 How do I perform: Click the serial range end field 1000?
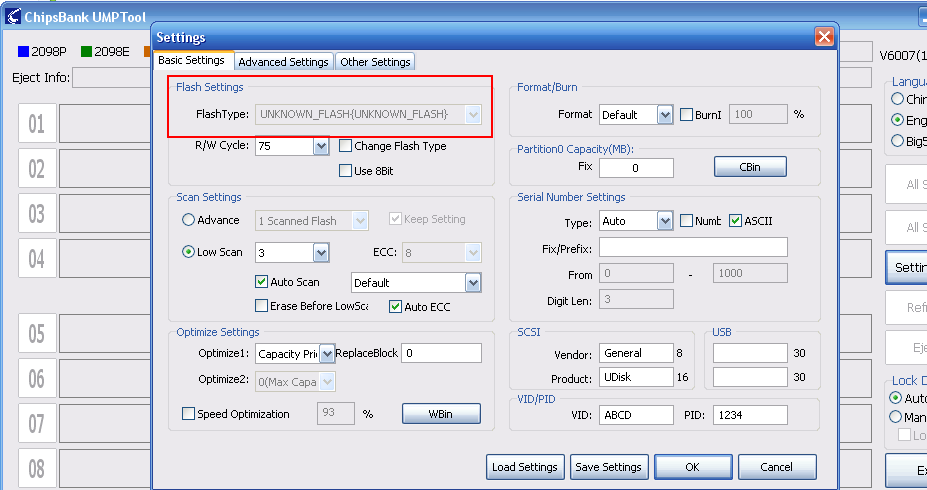click(x=750, y=273)
